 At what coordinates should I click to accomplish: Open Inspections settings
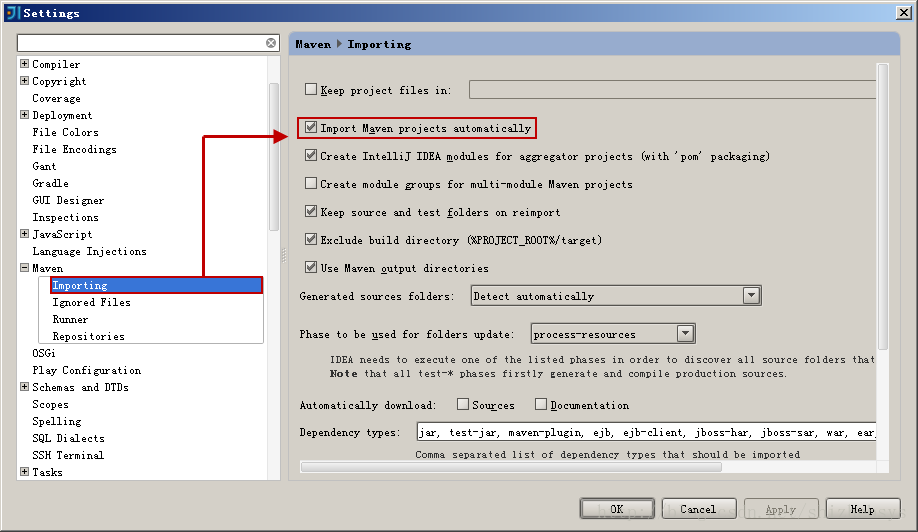click(x=66, y=217)
